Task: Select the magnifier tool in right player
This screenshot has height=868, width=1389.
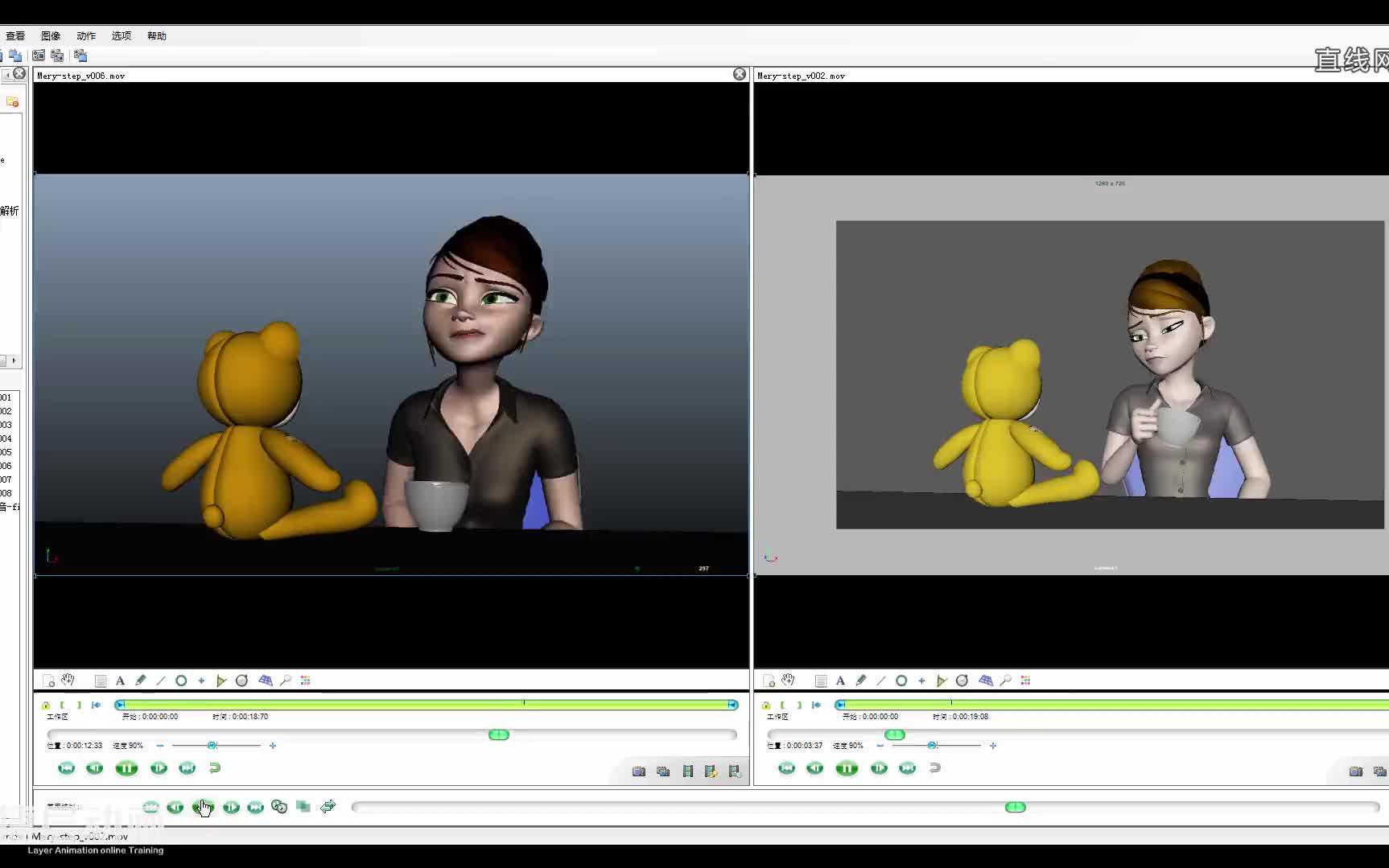Action: (1006, 681)
